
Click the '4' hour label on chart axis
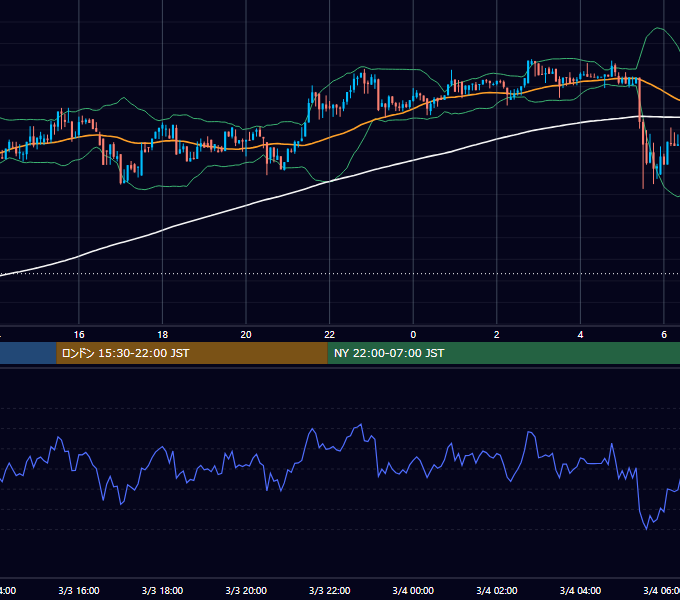coord(580,335)
